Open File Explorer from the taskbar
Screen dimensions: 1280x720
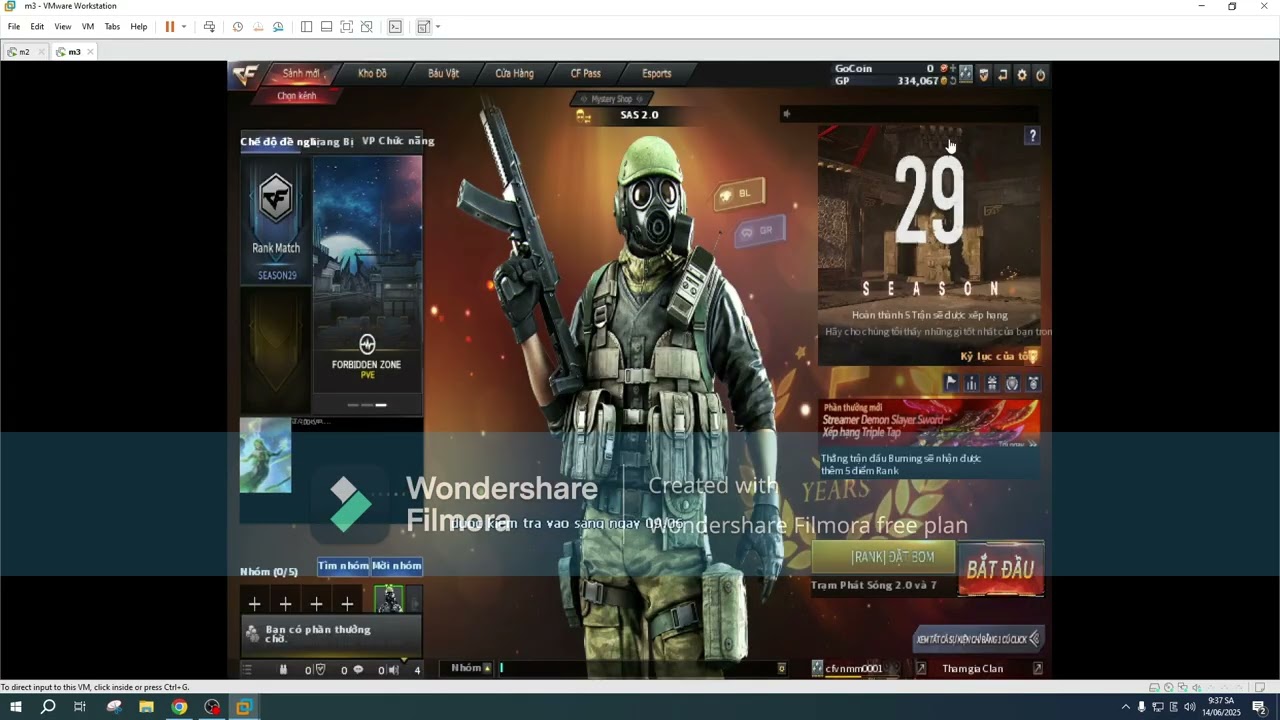pos(146,707)
